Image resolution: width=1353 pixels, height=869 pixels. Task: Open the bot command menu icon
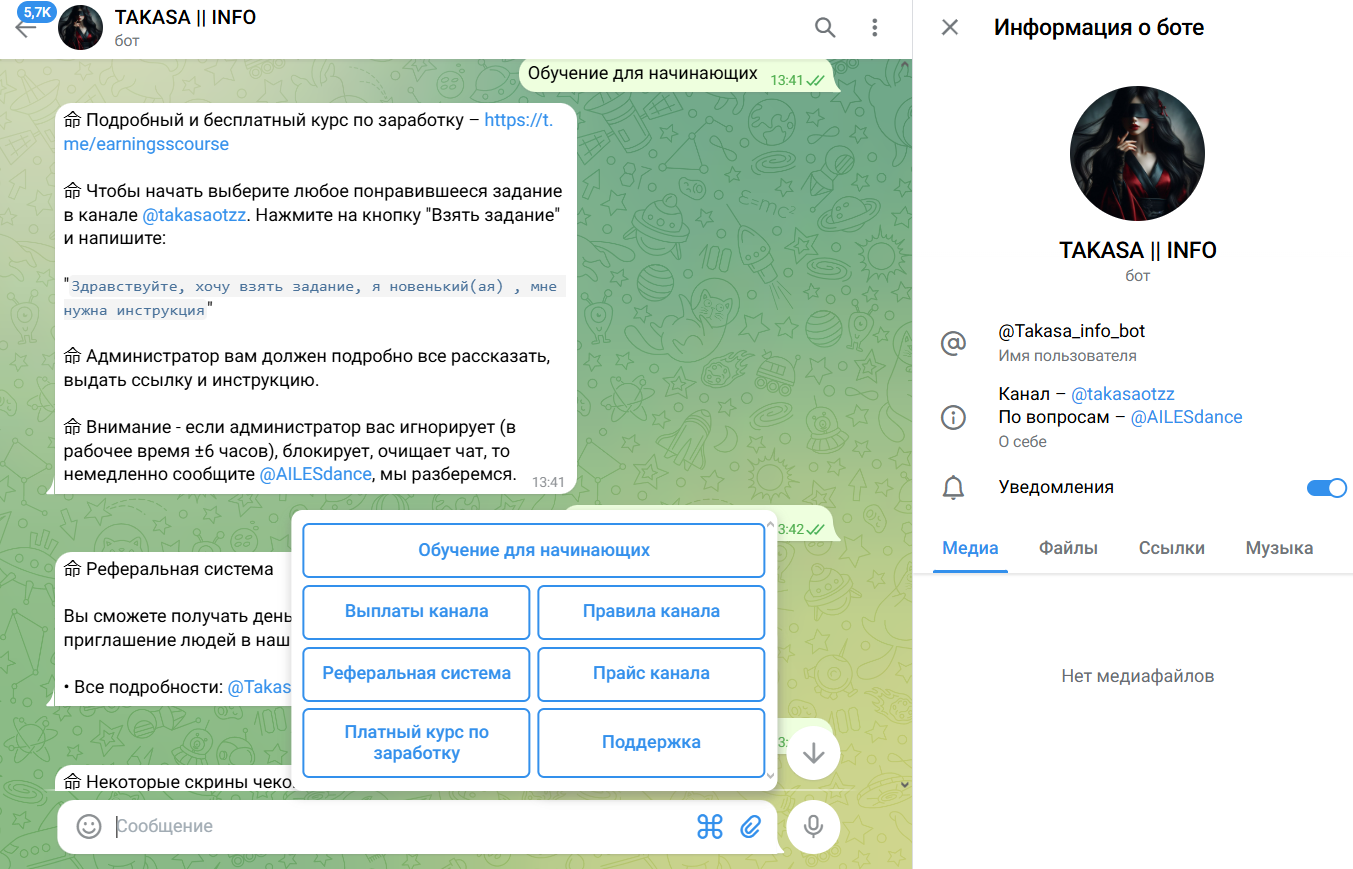710,826
